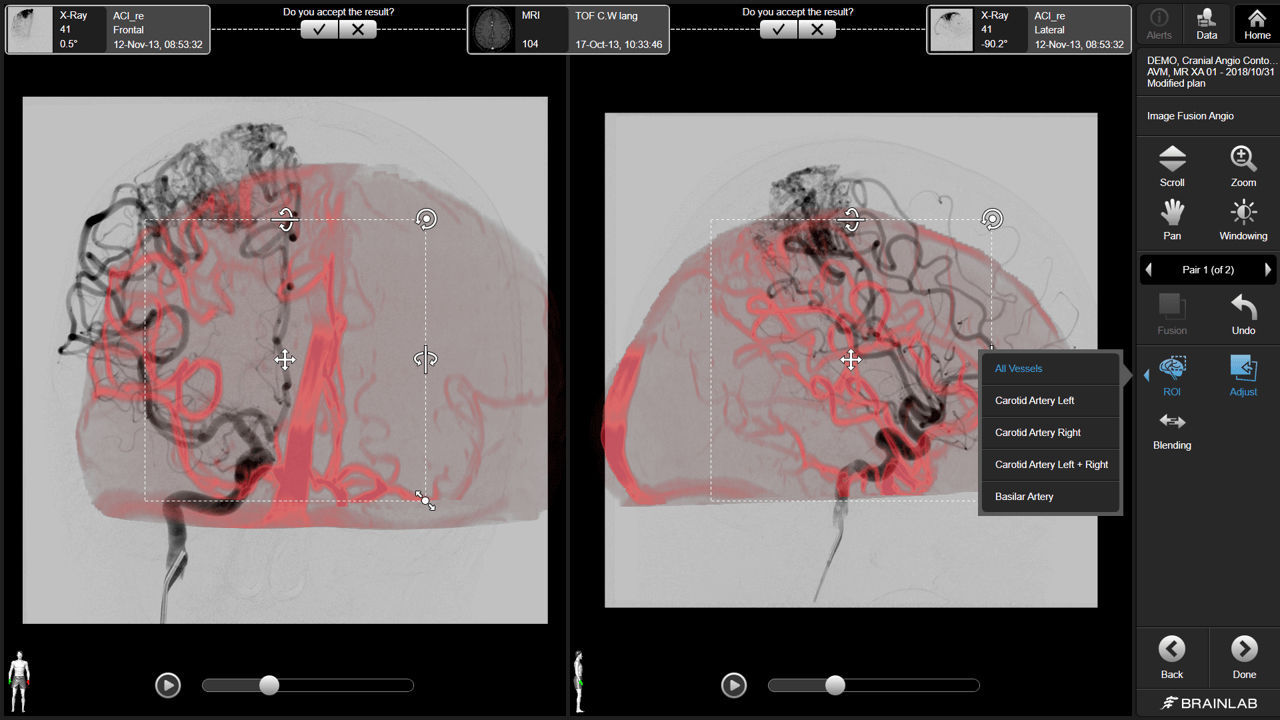Accept the lateral X-Ray fusion result
This screenshot has width=1280, height=720.
pyautogui.click(x=778, y=29)
